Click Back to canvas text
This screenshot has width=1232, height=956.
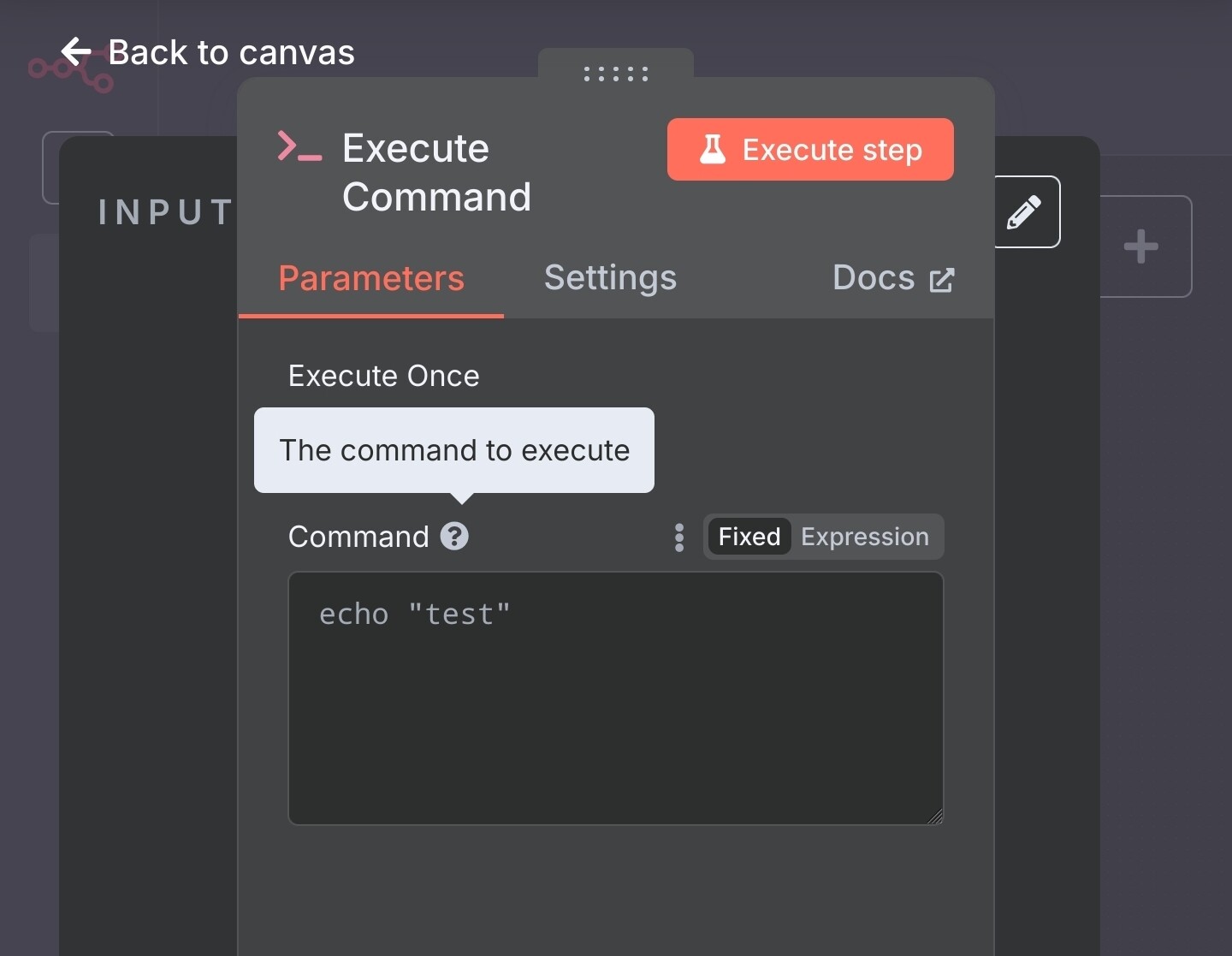[x=231, y=53]
